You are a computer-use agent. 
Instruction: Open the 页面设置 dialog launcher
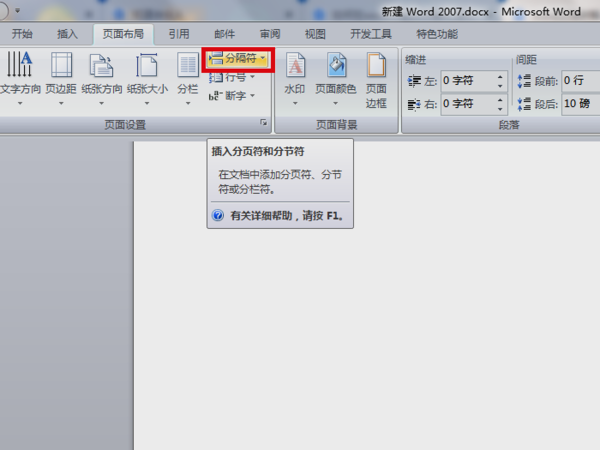264,122
